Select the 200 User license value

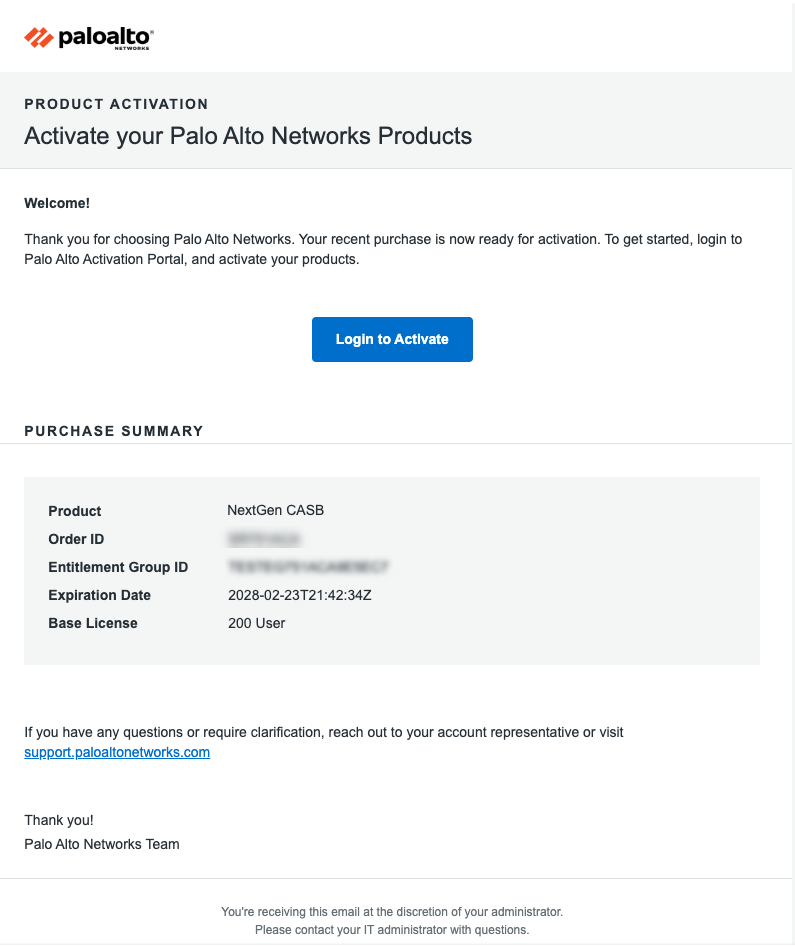pos(257,623)
